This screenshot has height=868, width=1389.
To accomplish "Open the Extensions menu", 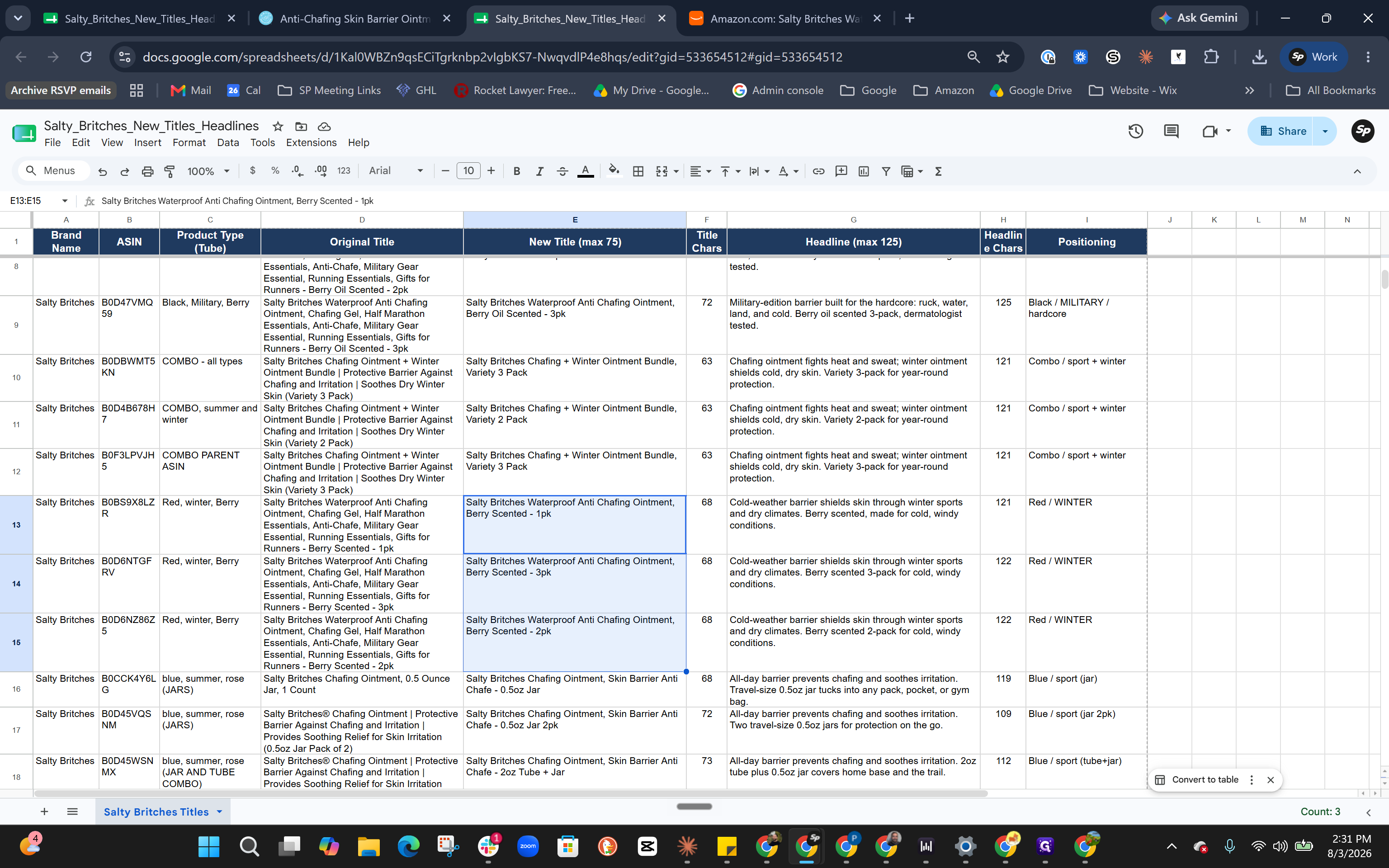I will 311,142.
